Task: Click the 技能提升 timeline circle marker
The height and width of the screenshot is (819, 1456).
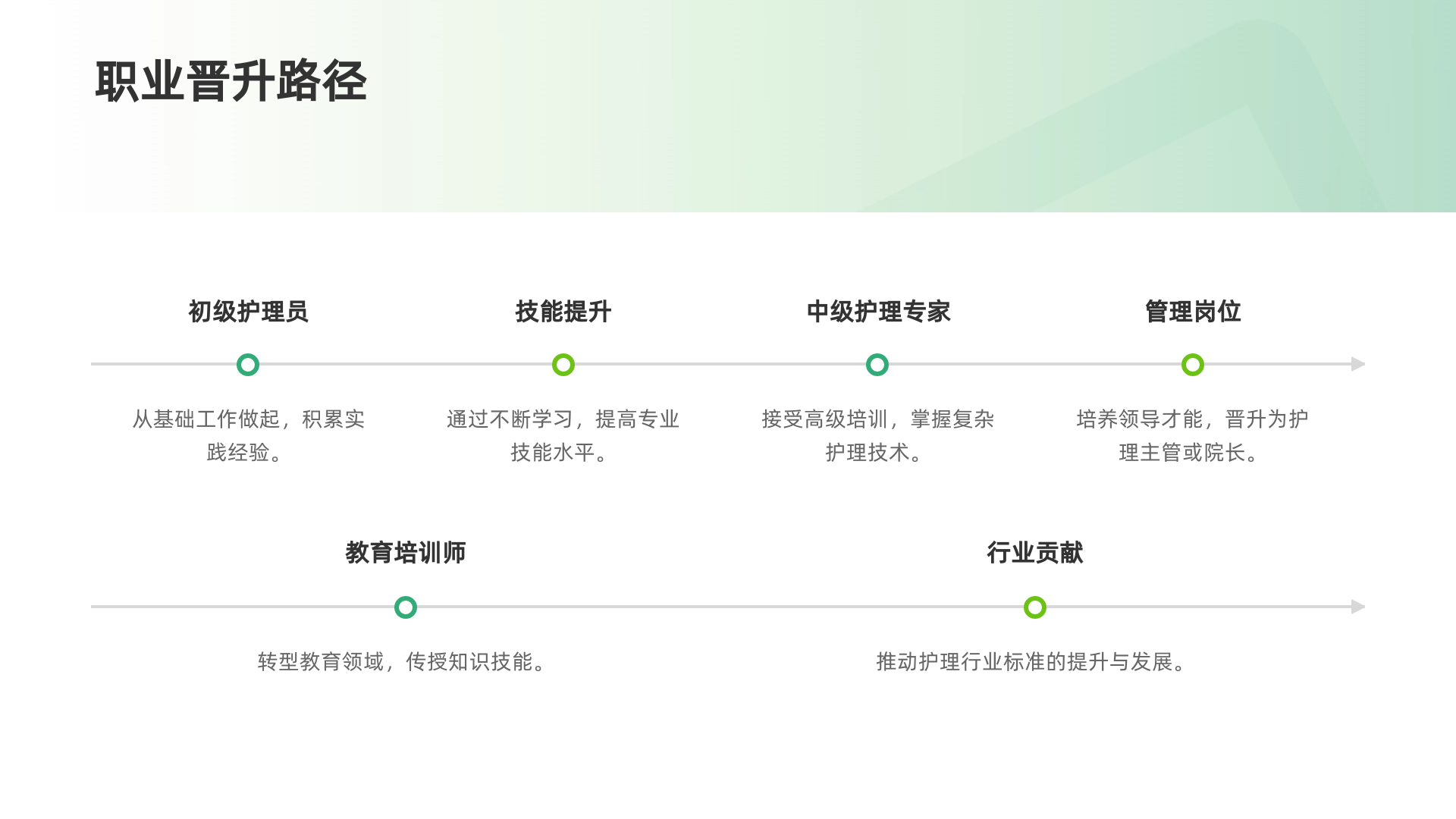Action: [563, 365]
